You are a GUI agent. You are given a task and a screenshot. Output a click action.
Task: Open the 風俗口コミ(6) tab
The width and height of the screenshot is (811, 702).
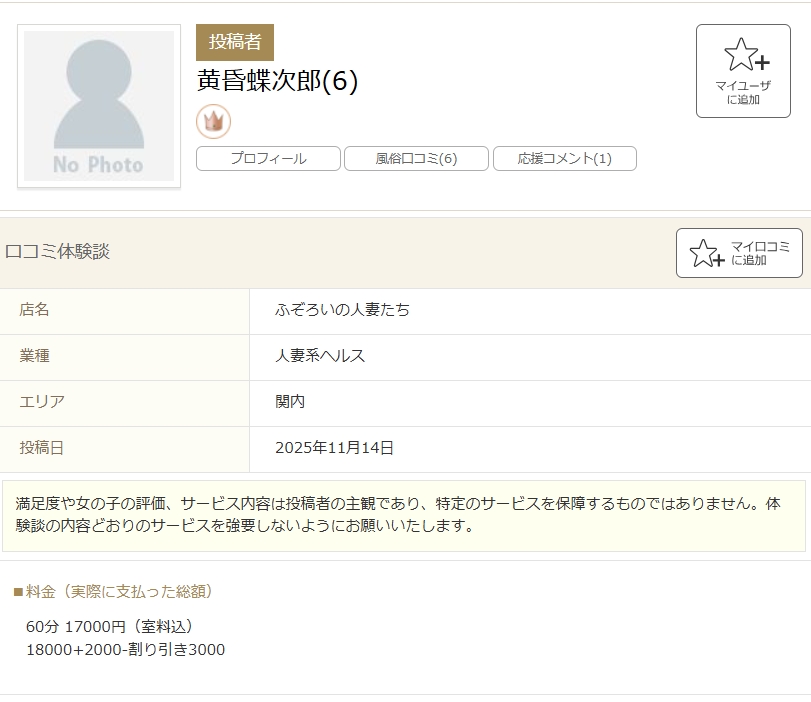click(416, 159)
